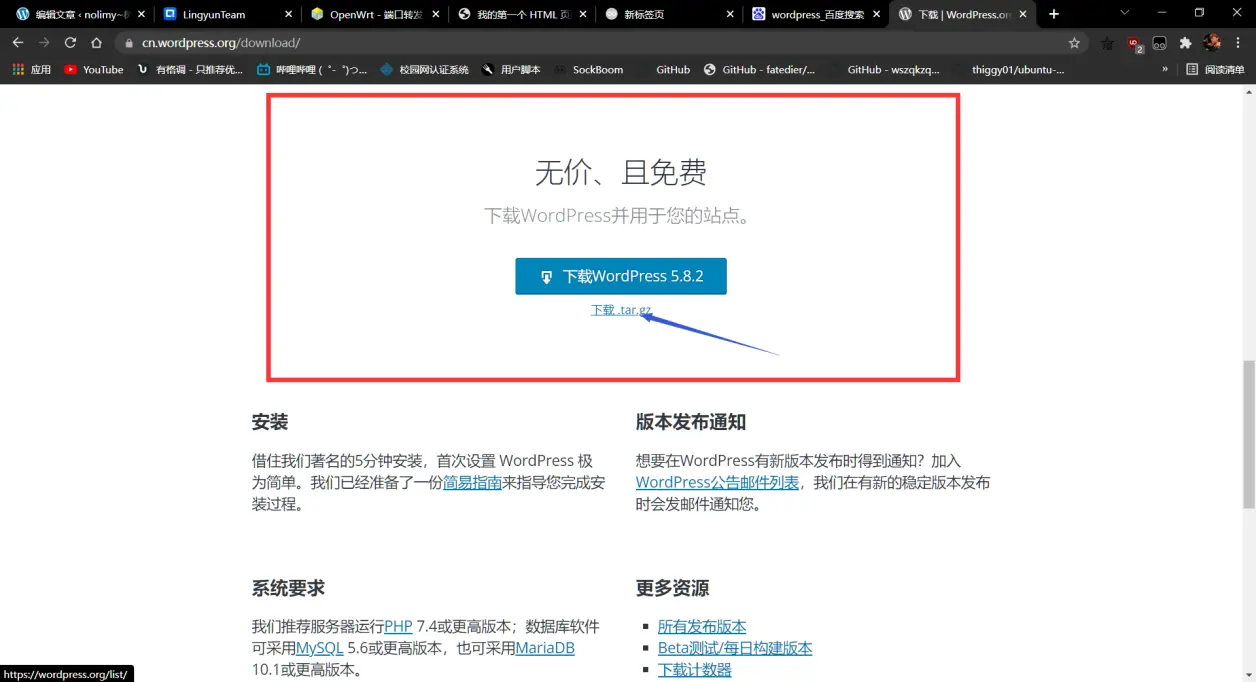Screen dimensions: 1256x682
Task: Follow the PHP link in system requirements
Action: pos(398,626)
